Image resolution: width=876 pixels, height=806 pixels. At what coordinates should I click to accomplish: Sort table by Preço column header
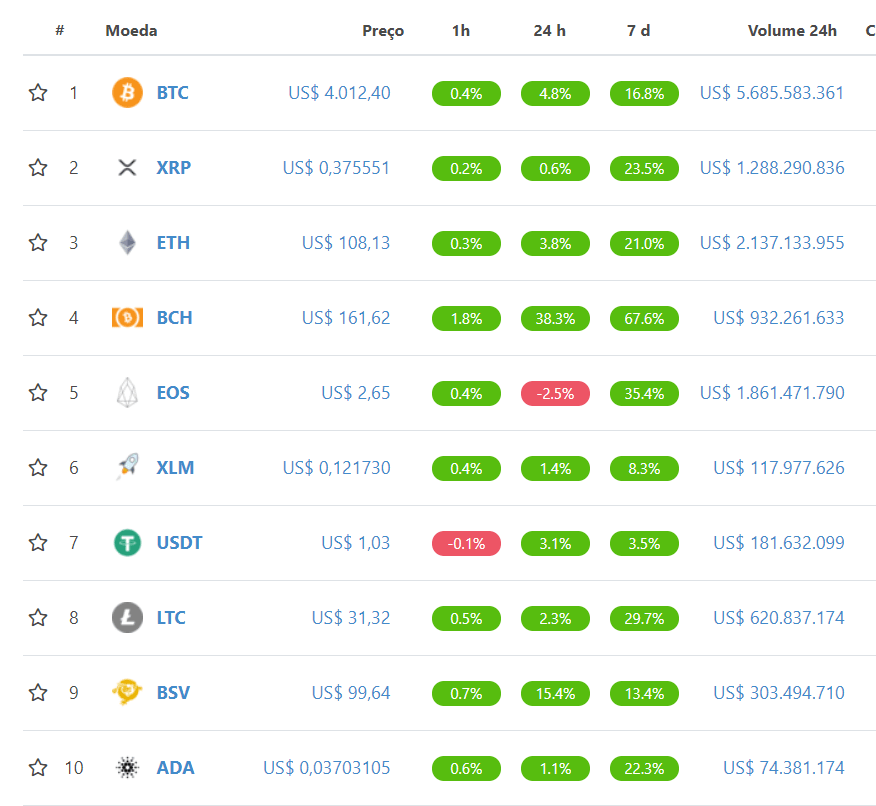click(x=383, y=31)
